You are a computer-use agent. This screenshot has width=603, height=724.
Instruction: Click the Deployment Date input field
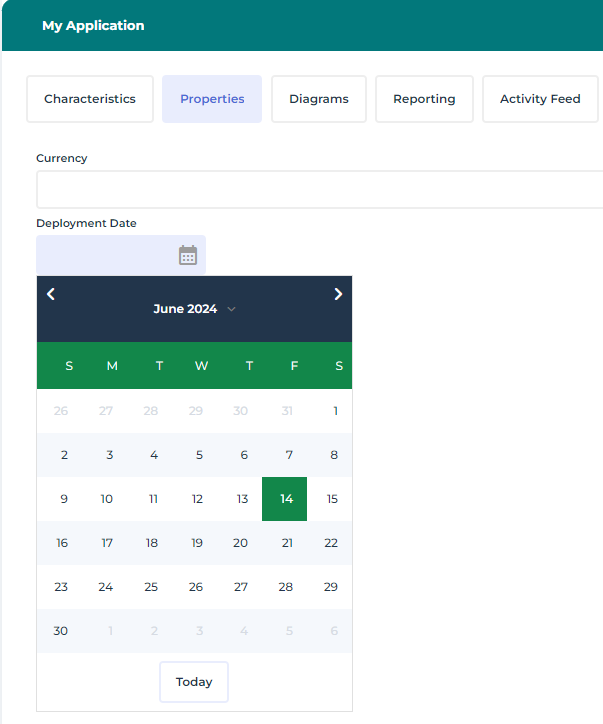click(105, 255)
